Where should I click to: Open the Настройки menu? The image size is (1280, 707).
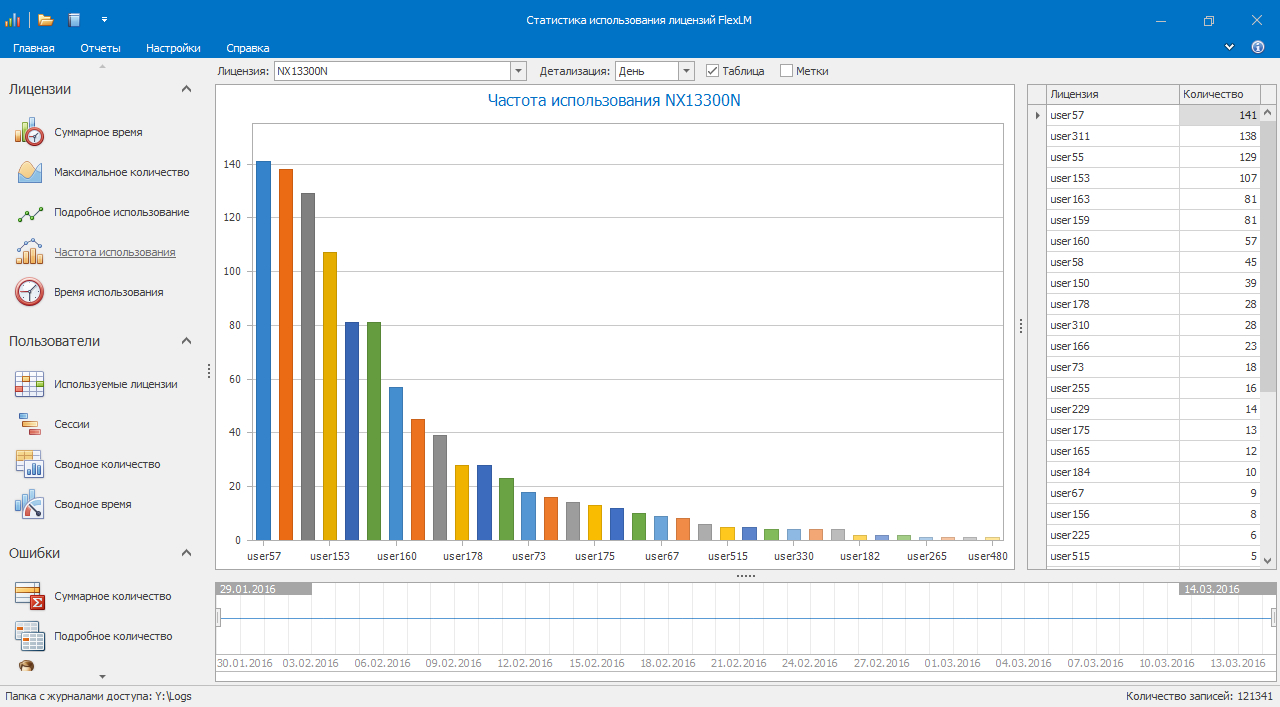173,48
